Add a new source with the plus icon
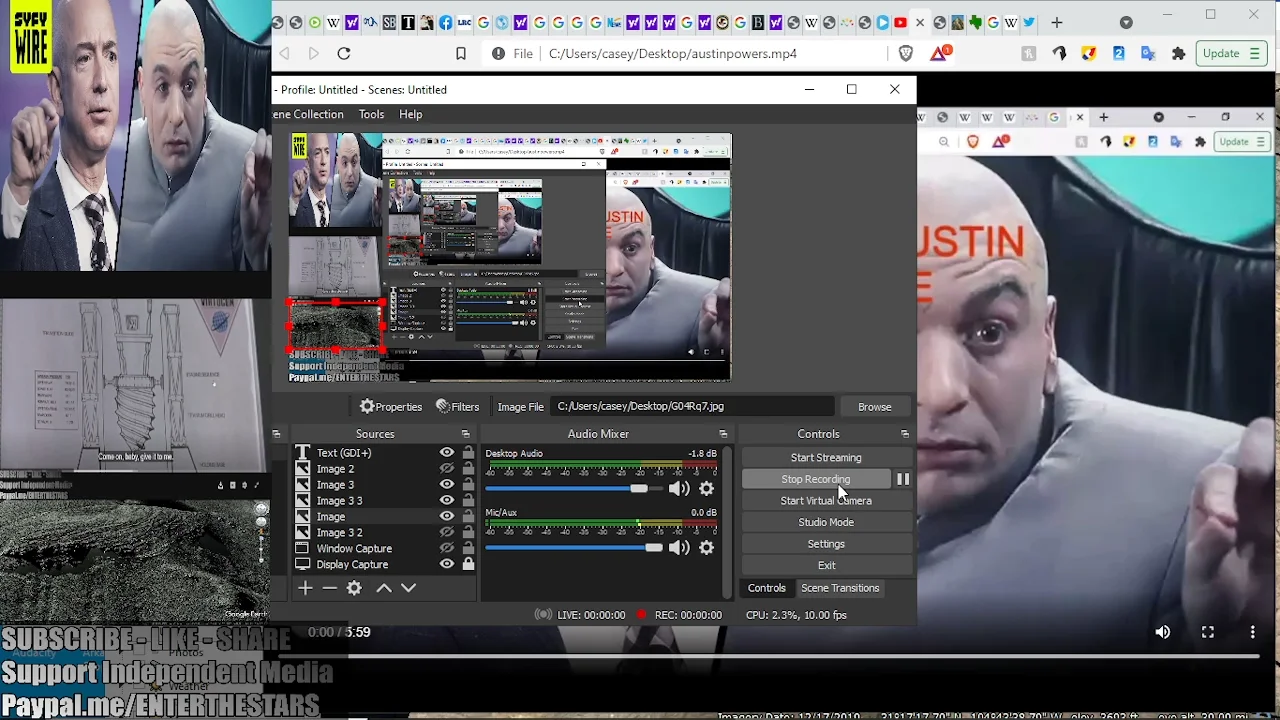 306,588
